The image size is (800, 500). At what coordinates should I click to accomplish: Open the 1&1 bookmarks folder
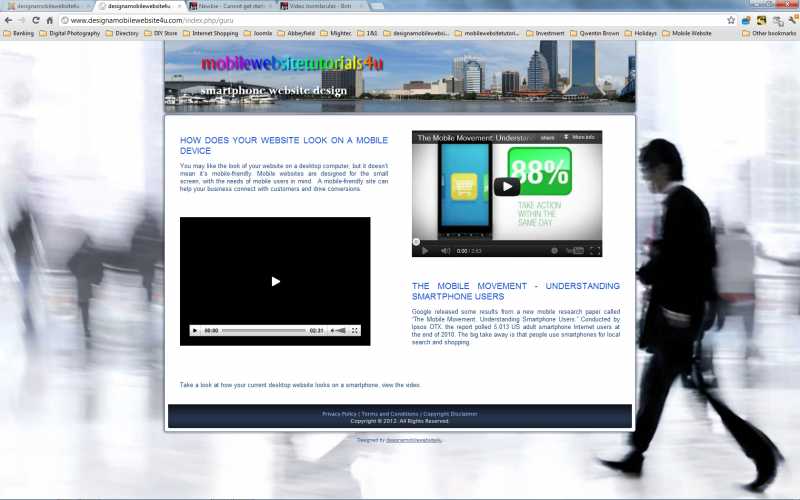367,33
